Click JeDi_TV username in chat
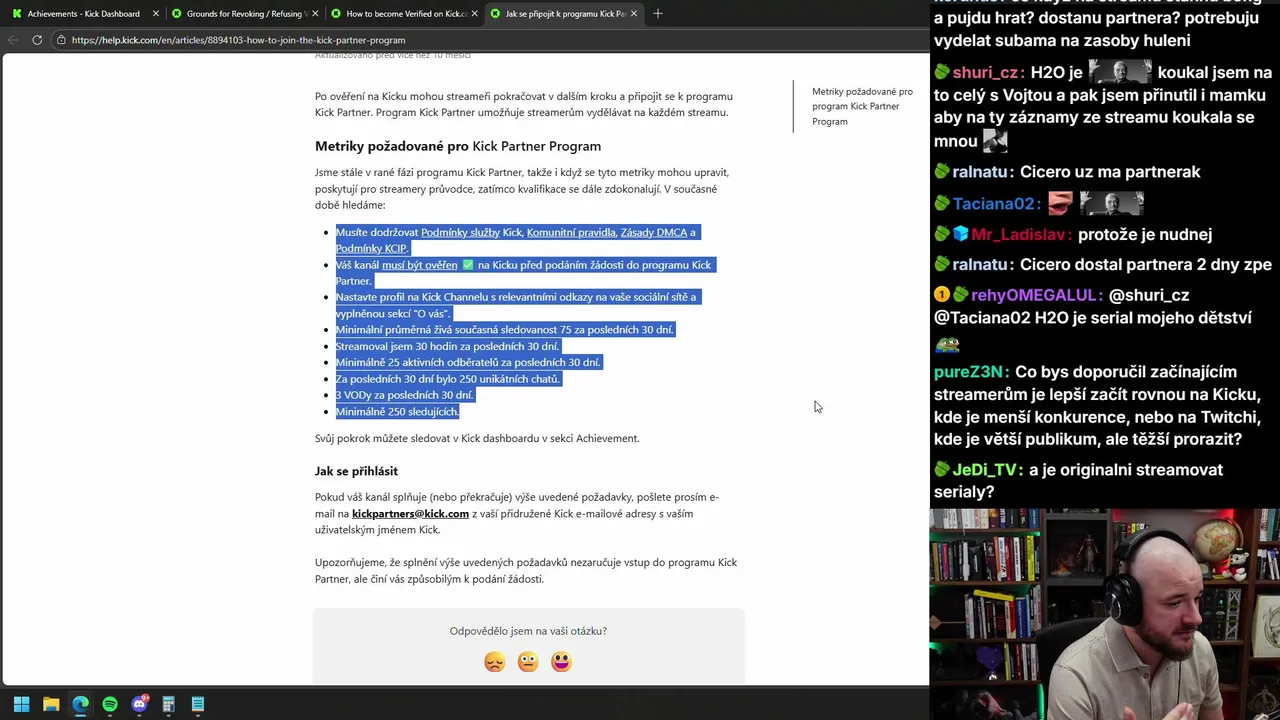This screenshot has width=1280, height=720. [x=985, y=470]
